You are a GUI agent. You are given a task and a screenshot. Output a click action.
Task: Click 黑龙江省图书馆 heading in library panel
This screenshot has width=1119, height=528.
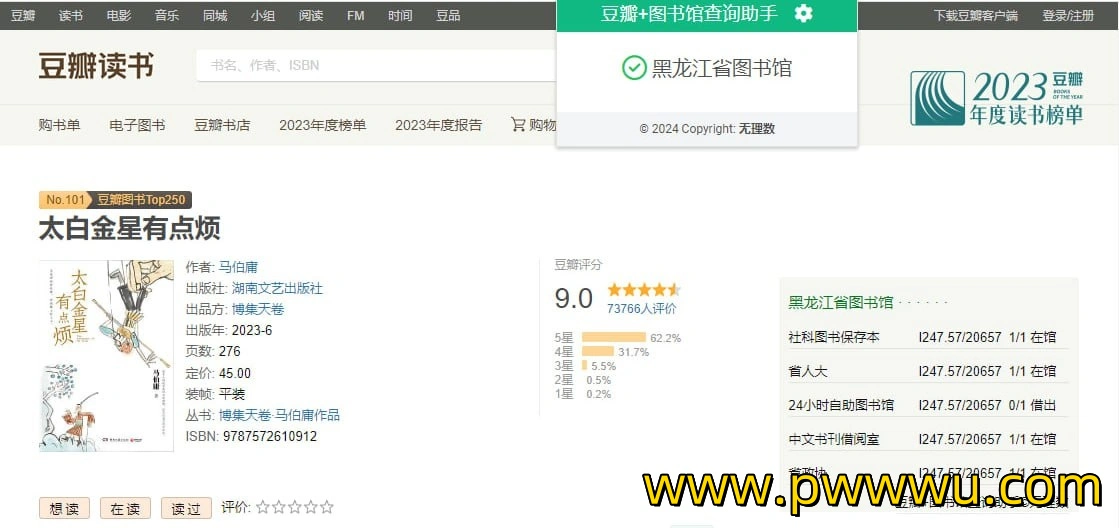(841, 302)
